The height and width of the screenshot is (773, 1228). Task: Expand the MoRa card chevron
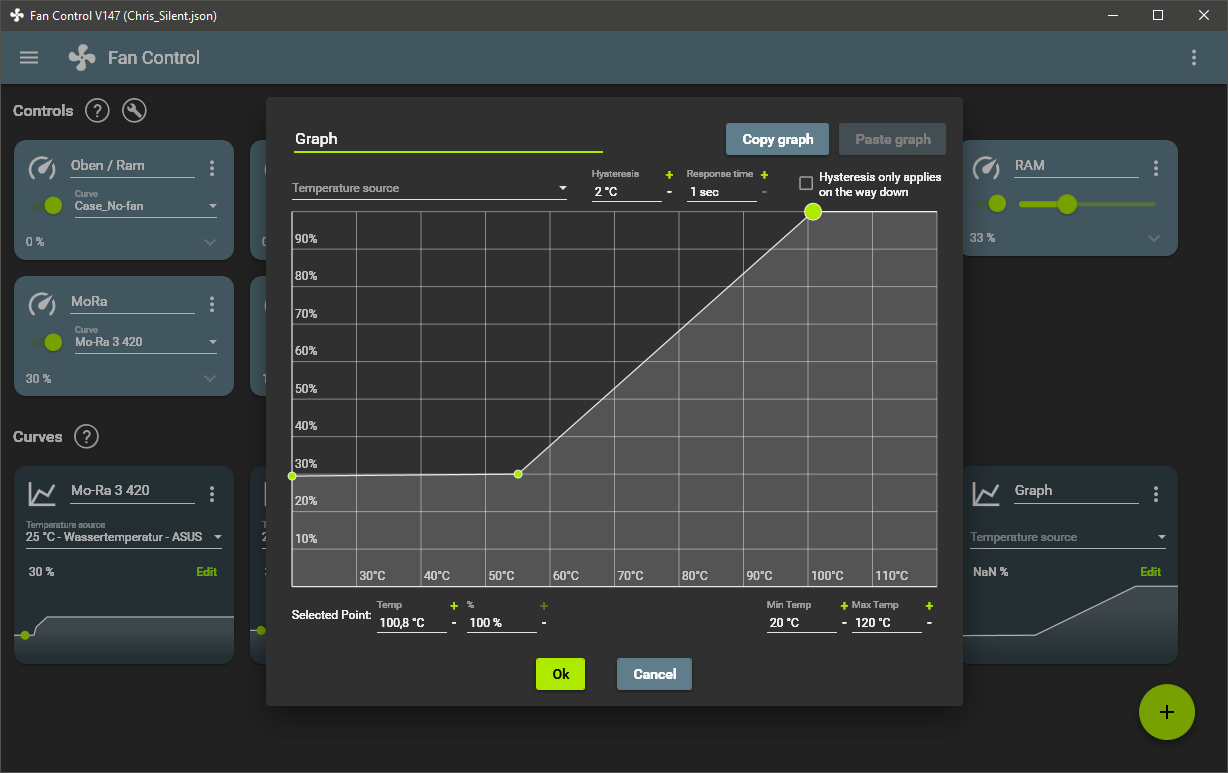coord(210,378)
